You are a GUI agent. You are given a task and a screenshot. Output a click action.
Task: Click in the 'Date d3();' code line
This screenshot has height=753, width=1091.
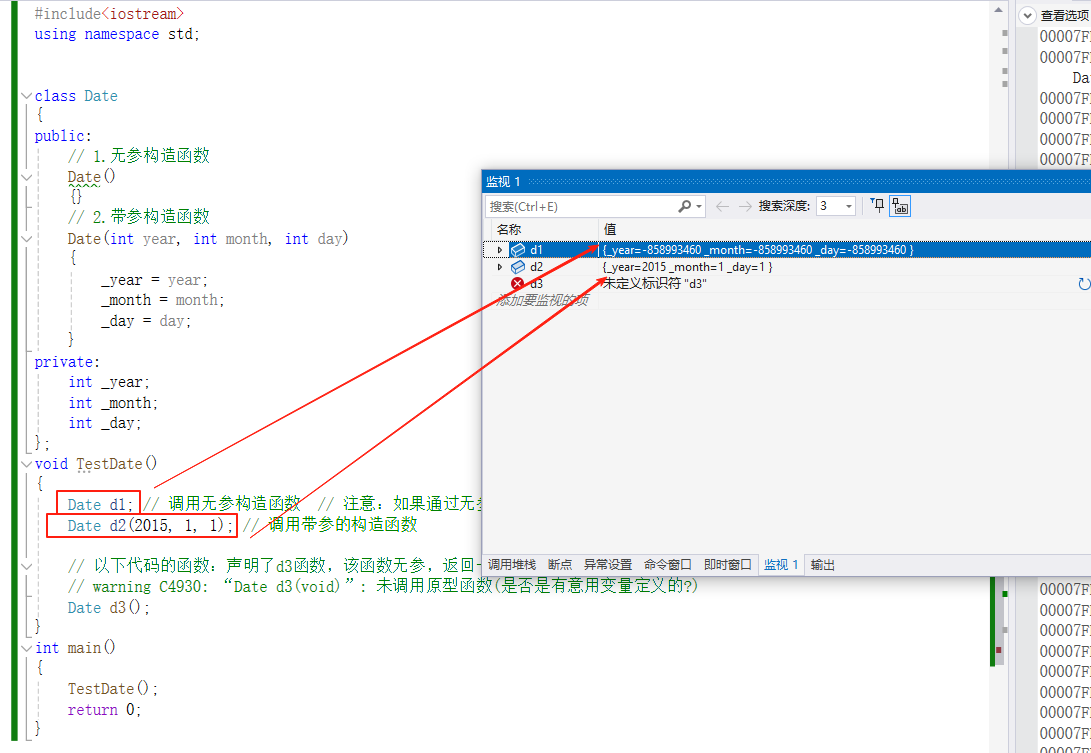point(109,608)
